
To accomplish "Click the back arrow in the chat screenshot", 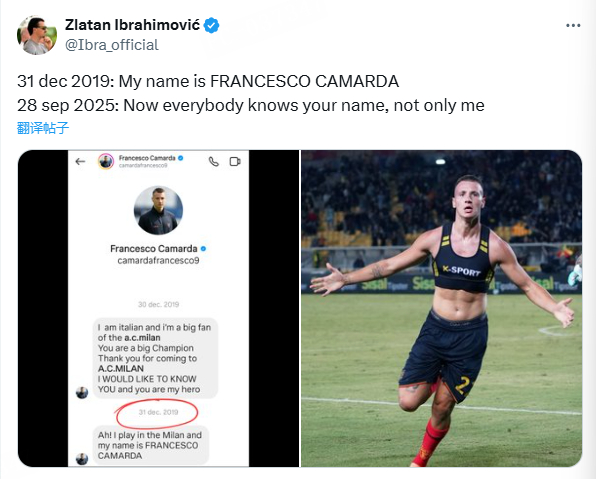I will 80,162.
